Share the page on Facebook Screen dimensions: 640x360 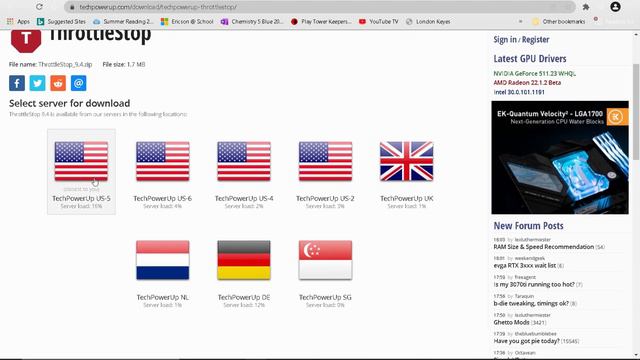click(x=17, y=83)
